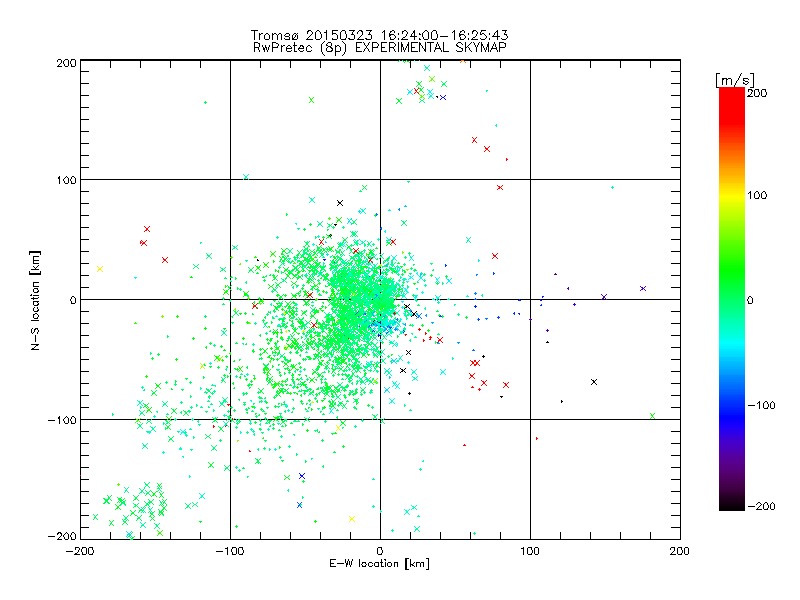Click the y-axis tick label '100'

click(66, 180)
